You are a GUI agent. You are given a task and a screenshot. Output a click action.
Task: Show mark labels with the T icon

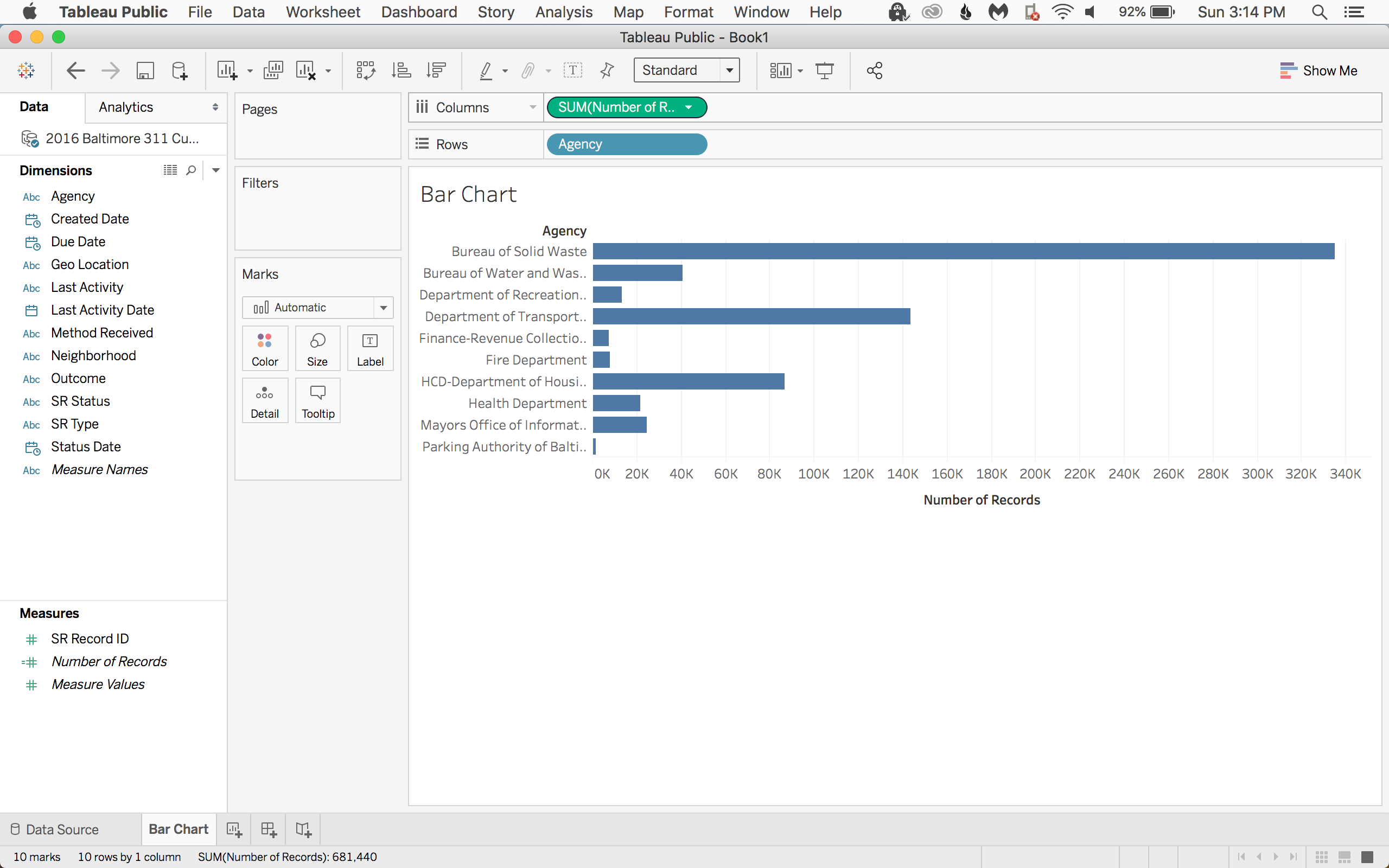pos(572,71)
